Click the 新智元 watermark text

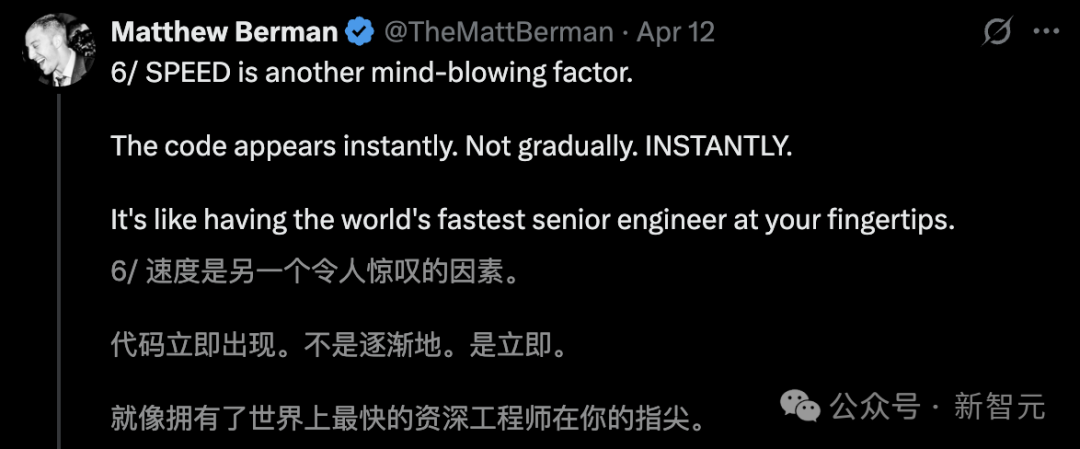coord(999,407)
